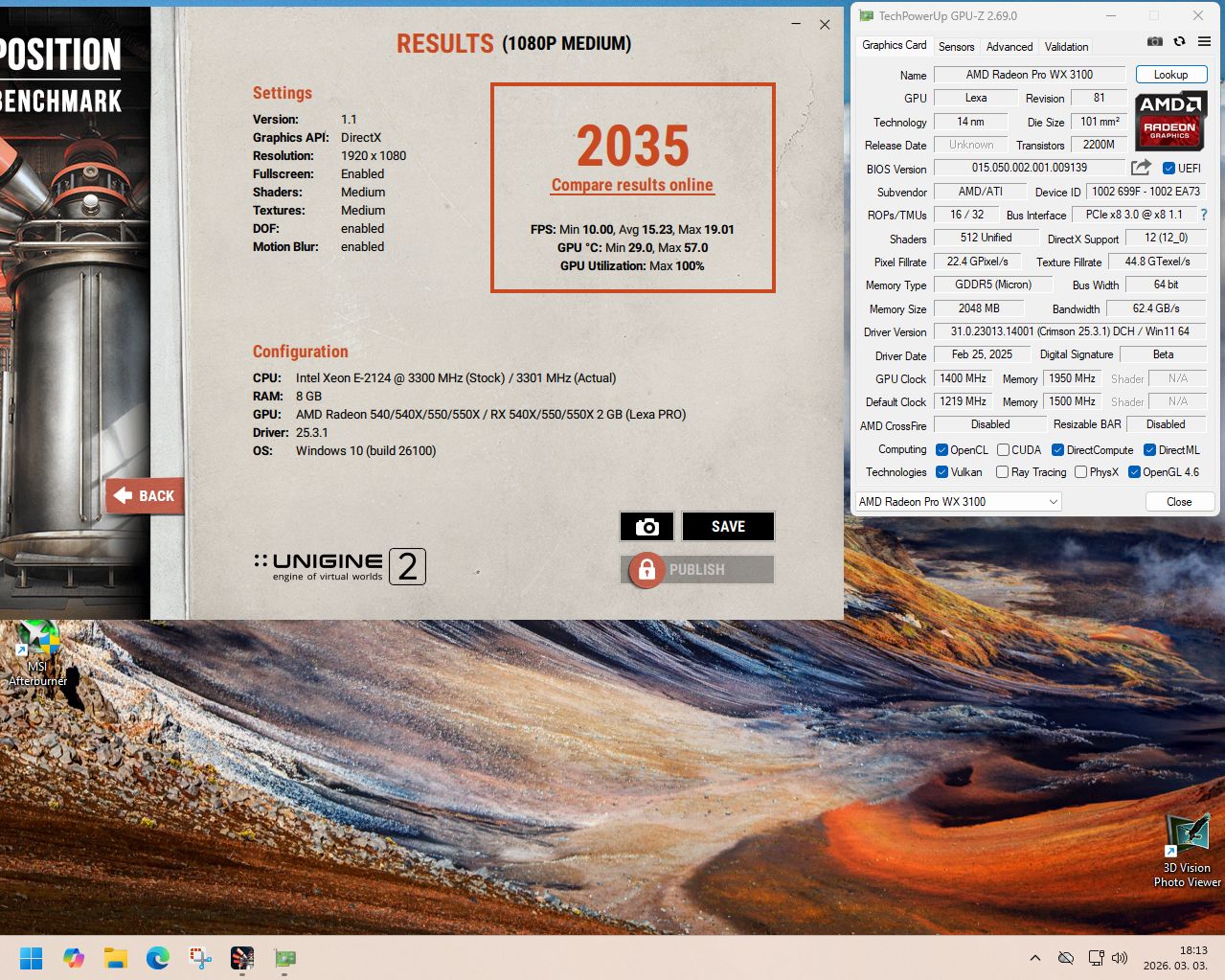Click the Bandwidth 62.4 GB/s field
1225x980 pixels.
pyautogui.click(x=1156, y=308)
